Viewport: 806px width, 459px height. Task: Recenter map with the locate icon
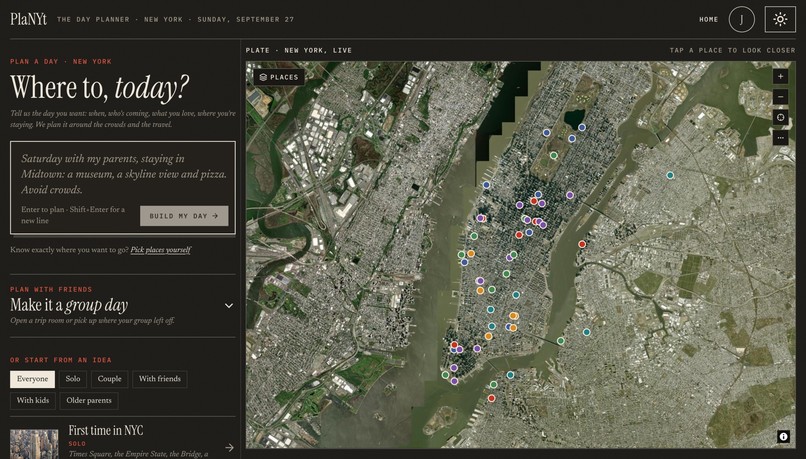[780, 117]
